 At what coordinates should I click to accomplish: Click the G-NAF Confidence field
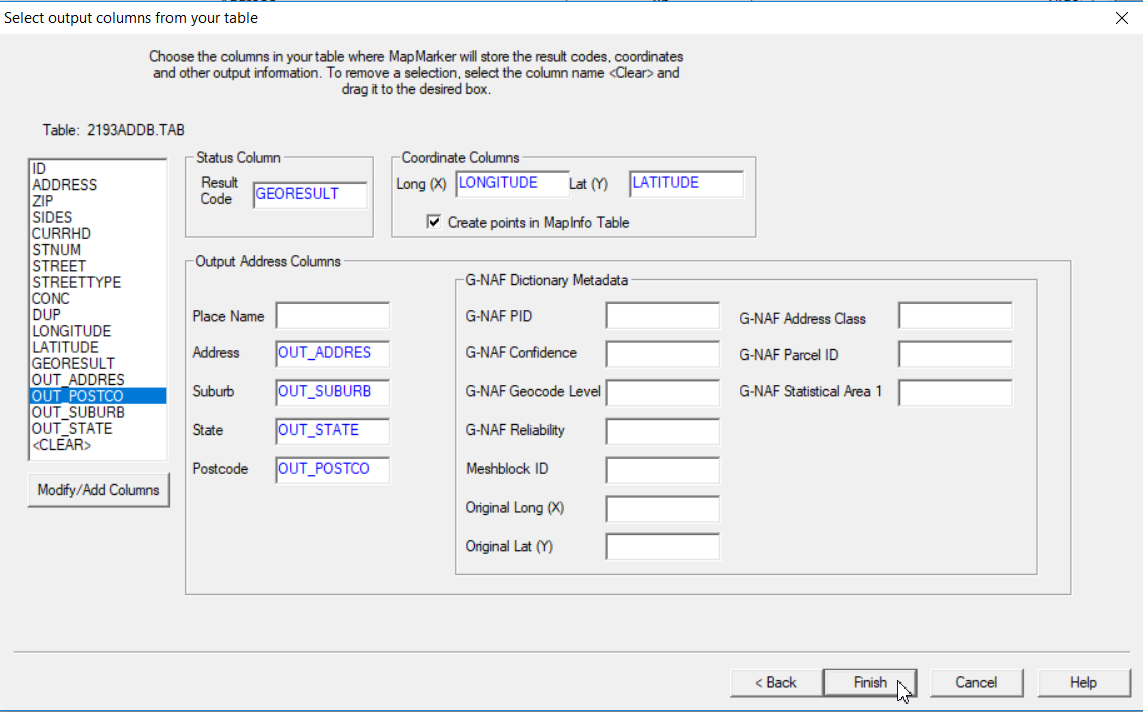point(663,353)
